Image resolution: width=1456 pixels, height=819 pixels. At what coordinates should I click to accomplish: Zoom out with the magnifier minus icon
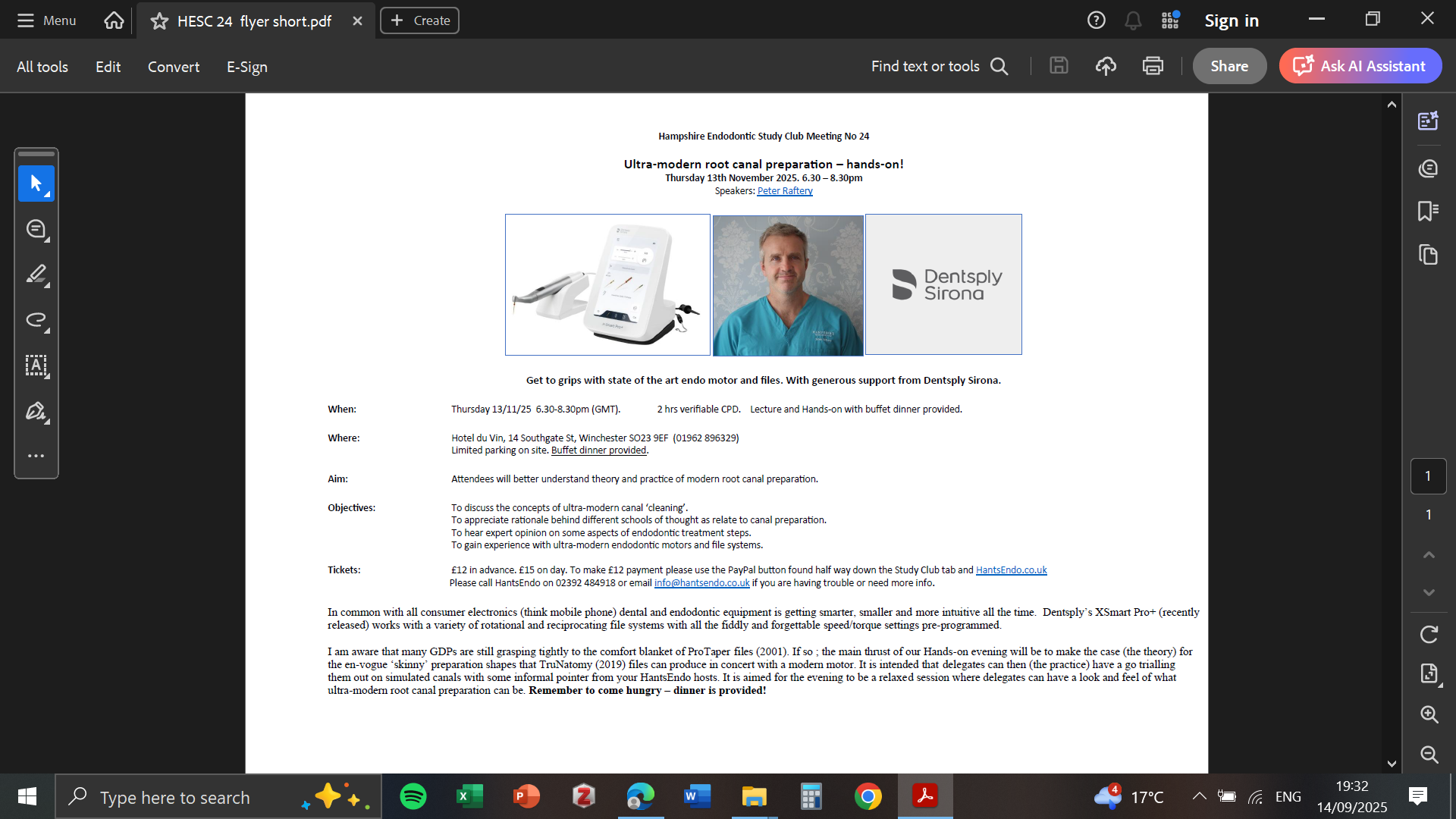click(1429, 754)
